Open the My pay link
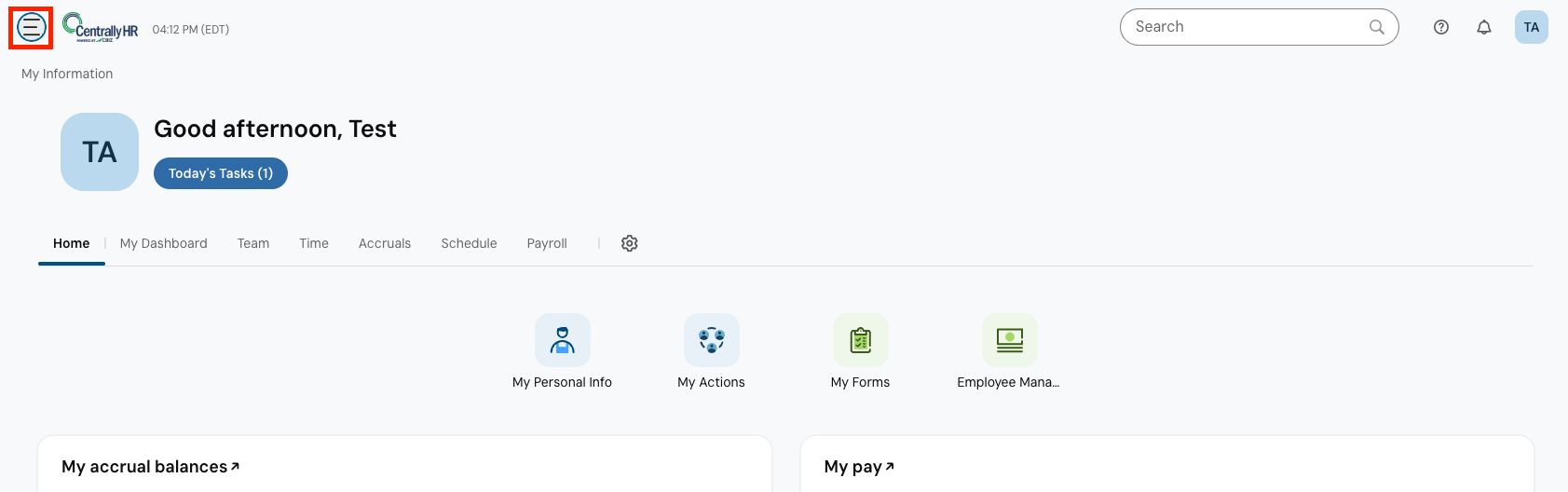The image size is (1568, 492). 859,467
